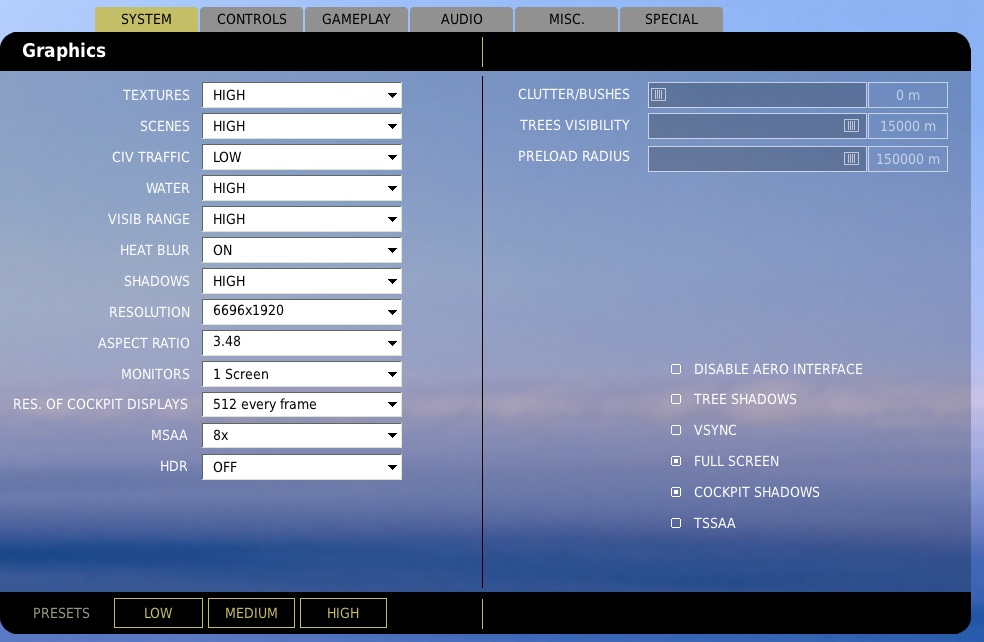Click the TREES VISIBILITY slider handle

[851, 126]
